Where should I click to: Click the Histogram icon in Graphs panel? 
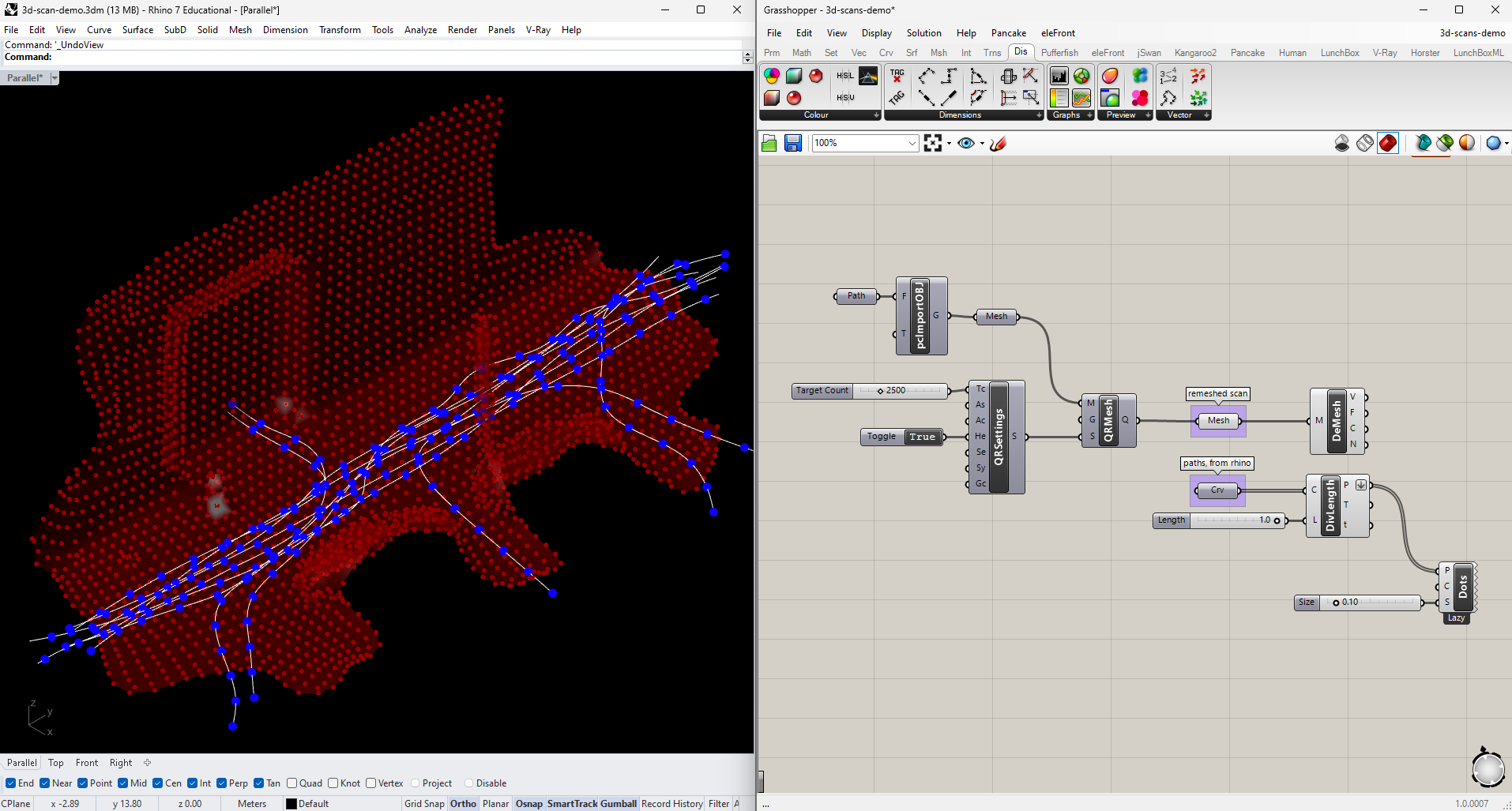click(x=1058, y=76)
